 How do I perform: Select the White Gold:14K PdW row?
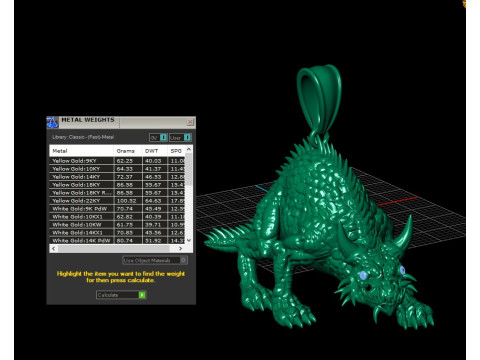(117, 240)
